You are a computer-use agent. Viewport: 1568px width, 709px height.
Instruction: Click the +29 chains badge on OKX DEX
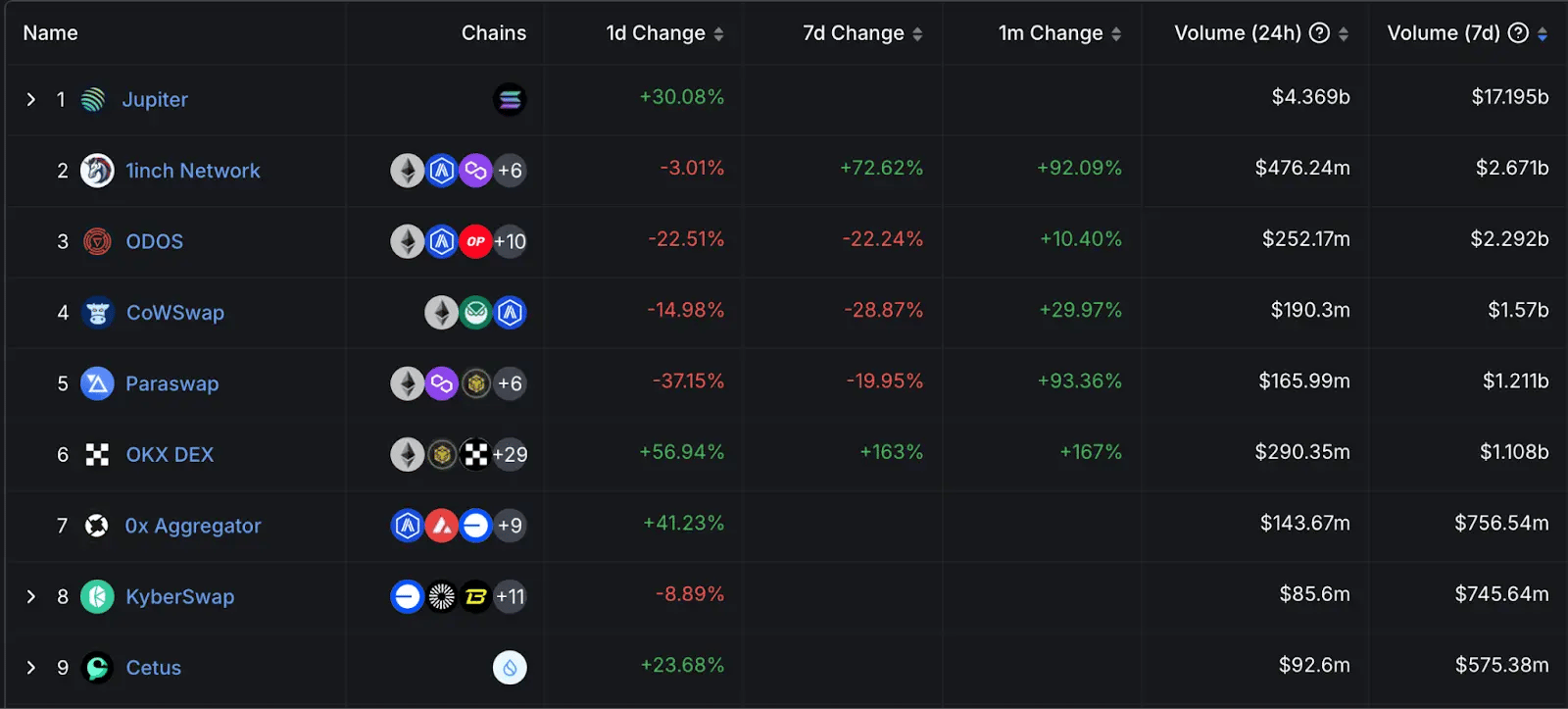[x=510, y=454]
